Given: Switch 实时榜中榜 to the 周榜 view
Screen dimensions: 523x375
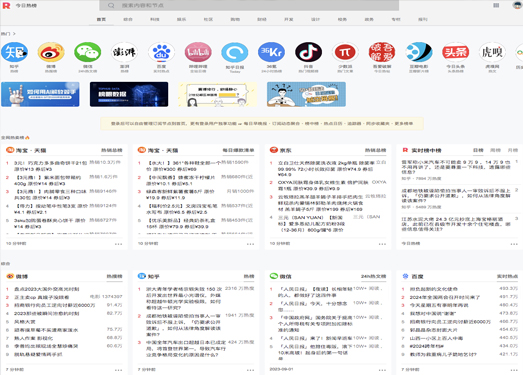Looking at the screenshot, I should (495, 150).
